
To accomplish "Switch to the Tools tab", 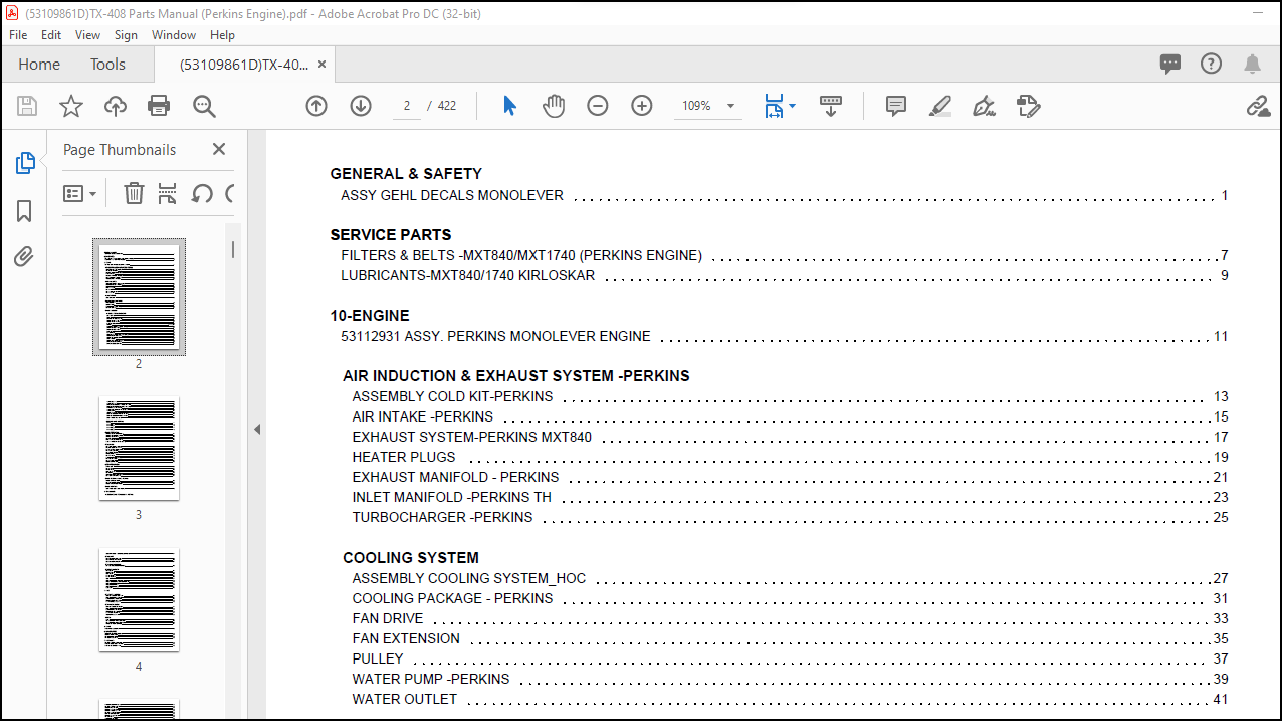I will [x=108, y=64].
